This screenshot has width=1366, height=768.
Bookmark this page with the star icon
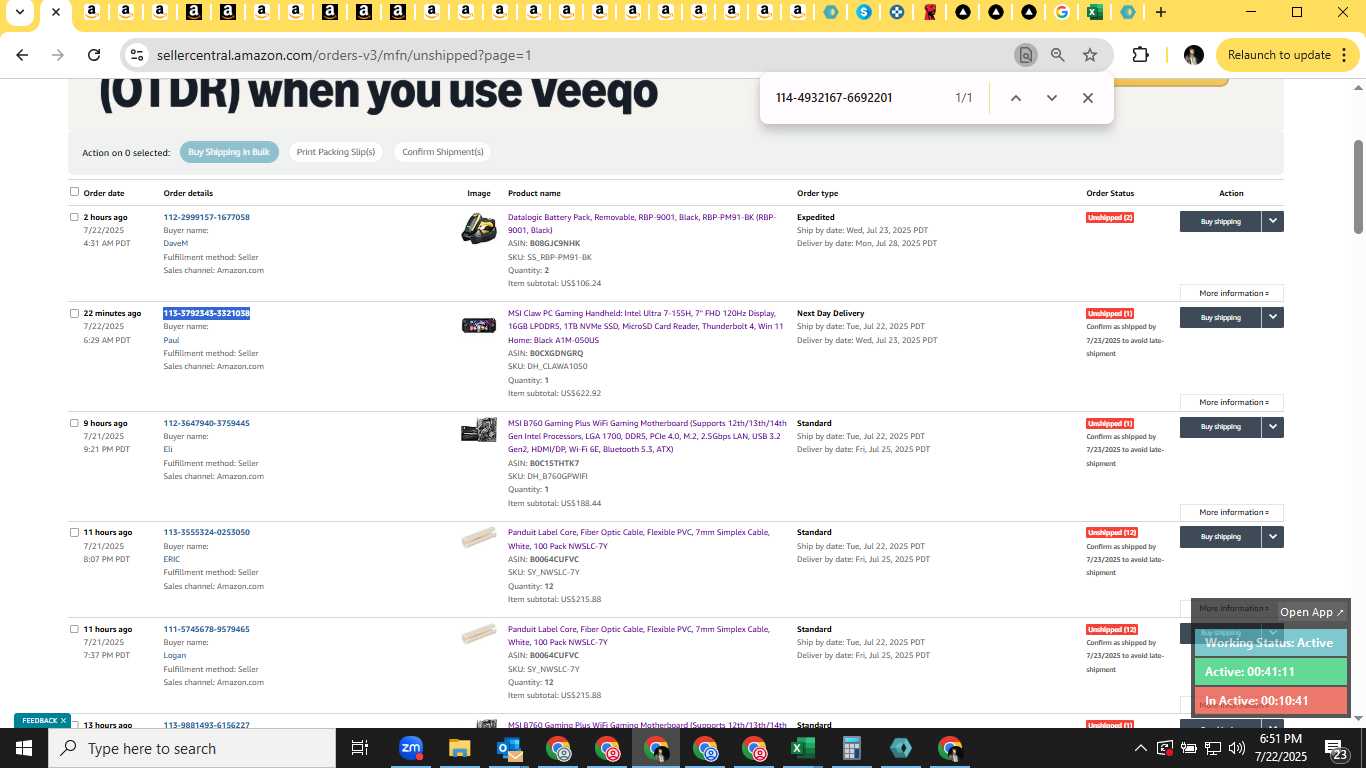click(1090, 55)
